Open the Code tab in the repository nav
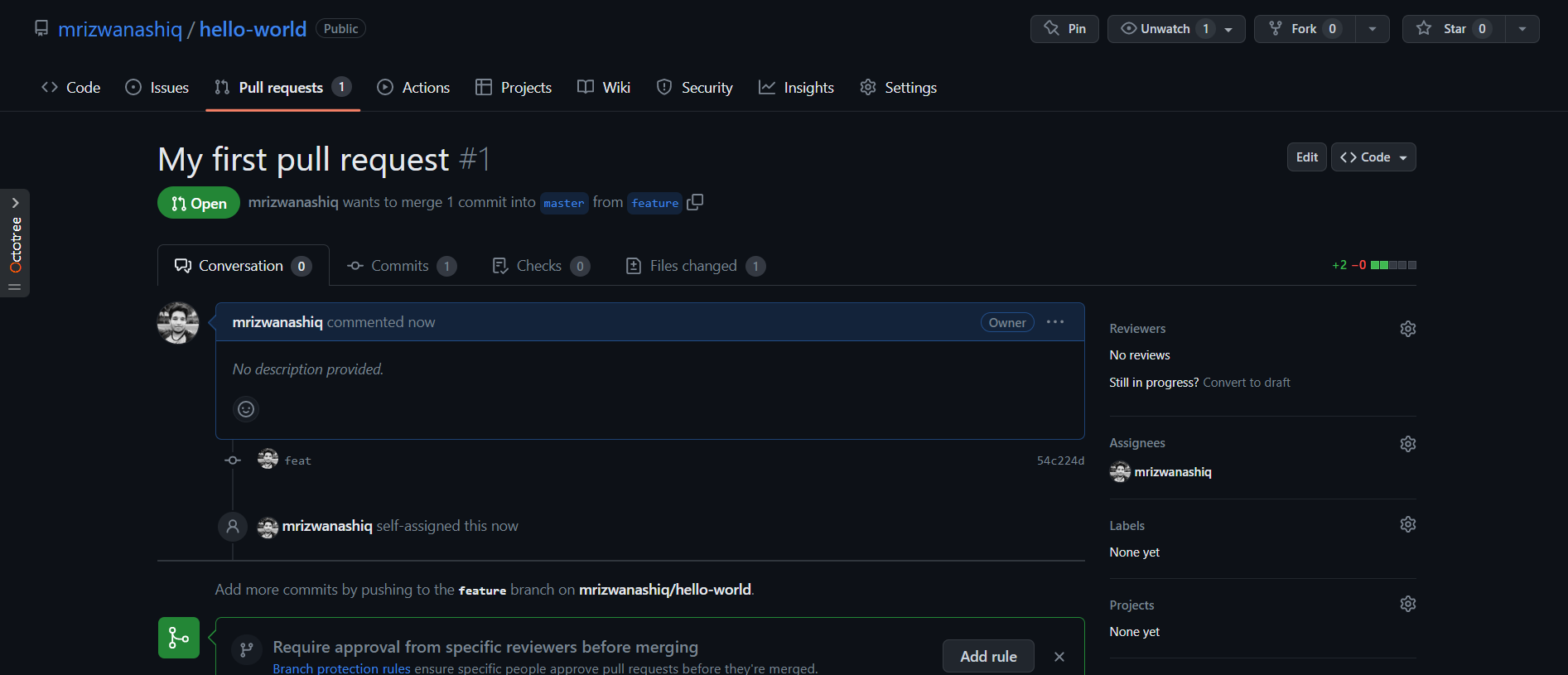The width and height of the screenshot is (1568, 675). pyautogui.click(x=71, y=88)
